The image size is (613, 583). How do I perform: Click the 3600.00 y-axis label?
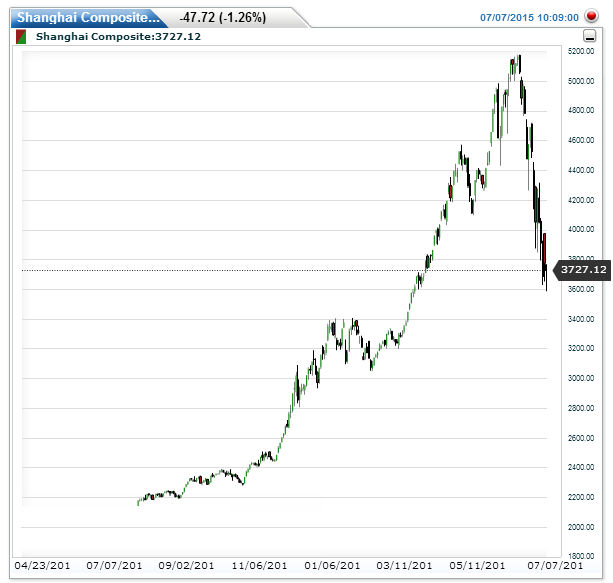tap(581, 289)
